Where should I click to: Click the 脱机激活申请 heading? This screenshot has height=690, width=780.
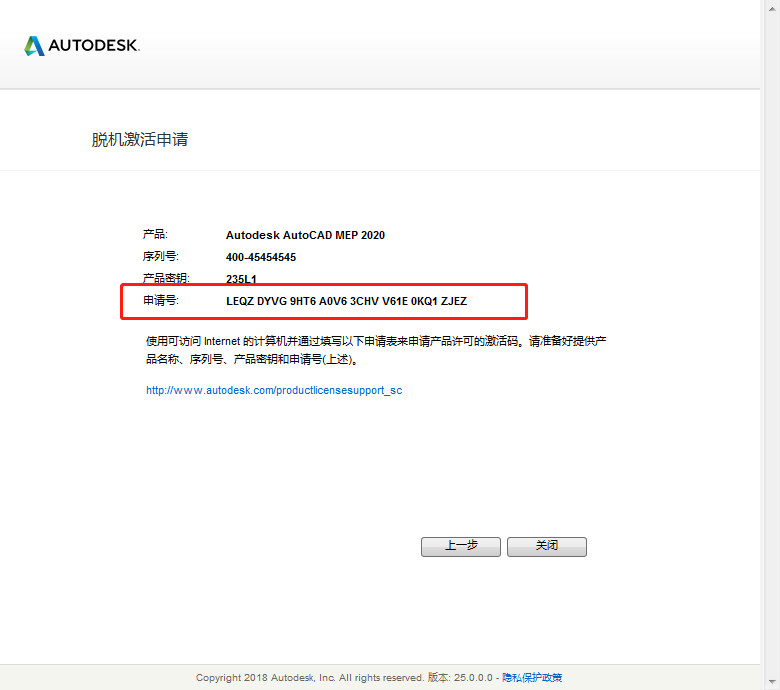coord(140,139)
